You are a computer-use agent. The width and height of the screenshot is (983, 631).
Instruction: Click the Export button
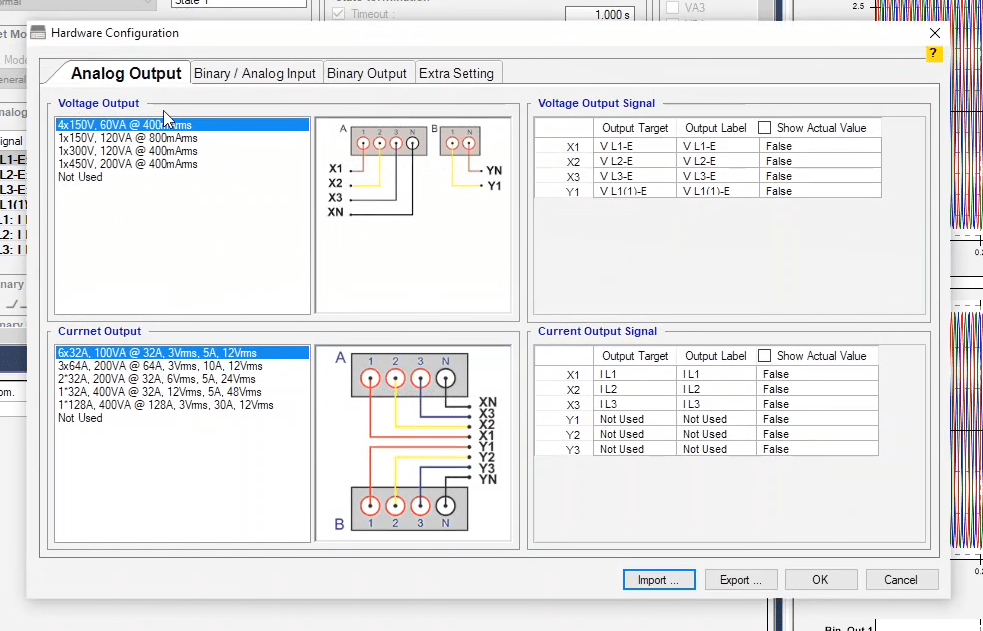click(x=740, y=580)
